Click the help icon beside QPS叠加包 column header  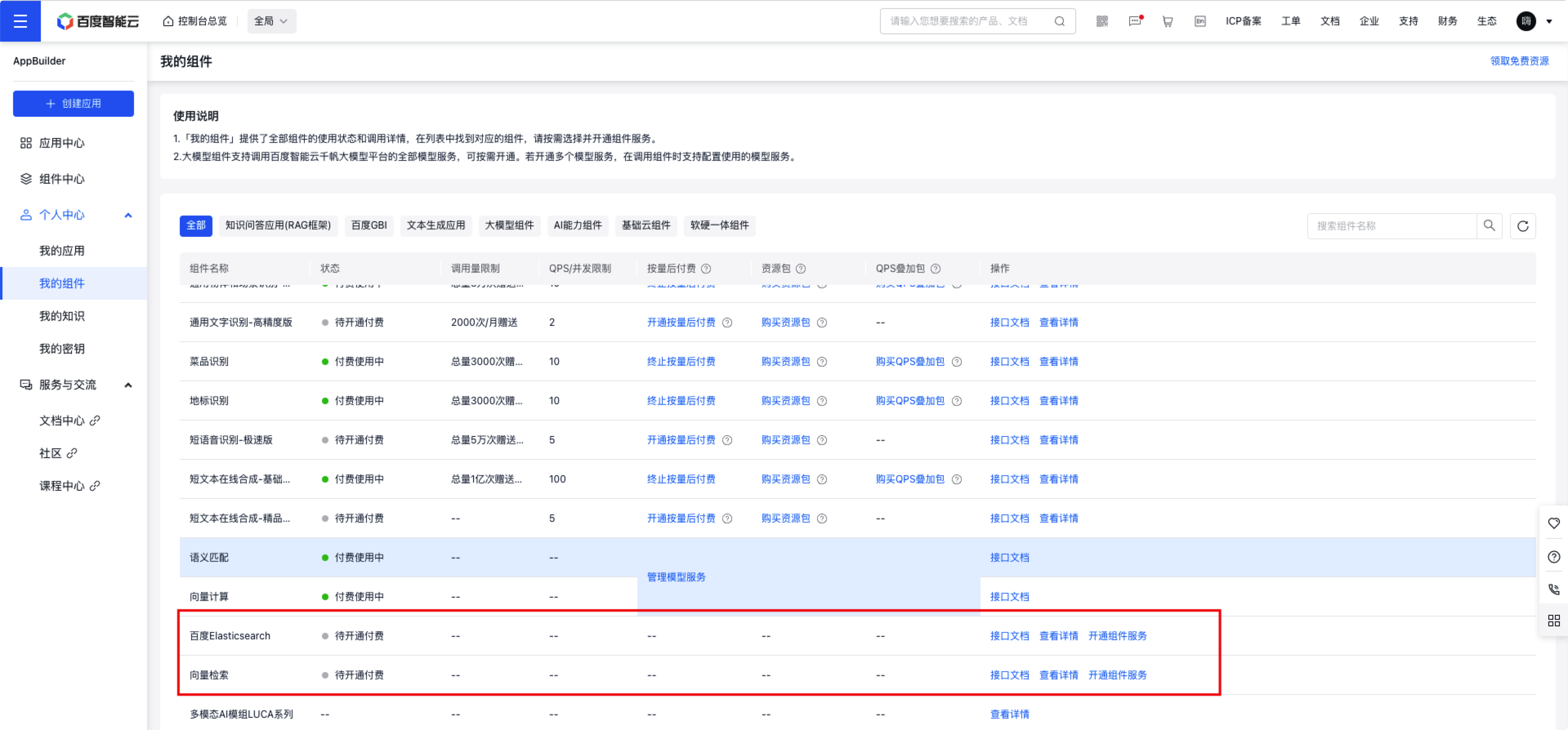click(x=936, y=268)
